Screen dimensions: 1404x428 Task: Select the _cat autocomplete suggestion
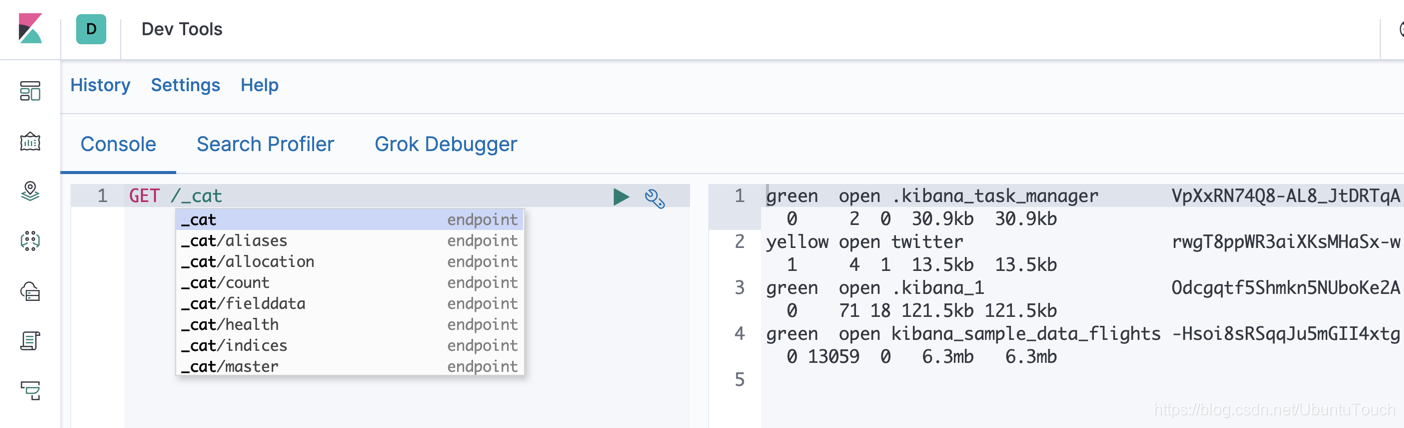[350, 219]
